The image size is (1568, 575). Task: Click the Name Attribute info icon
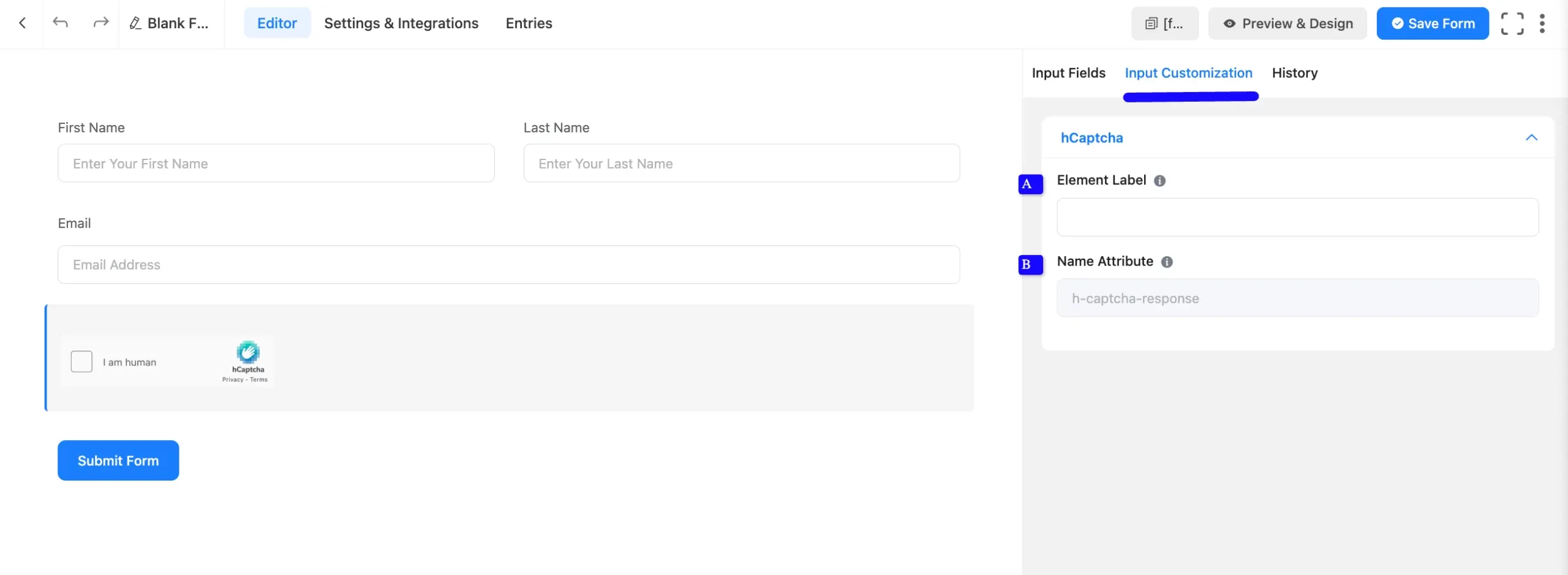coord(1167,262)
